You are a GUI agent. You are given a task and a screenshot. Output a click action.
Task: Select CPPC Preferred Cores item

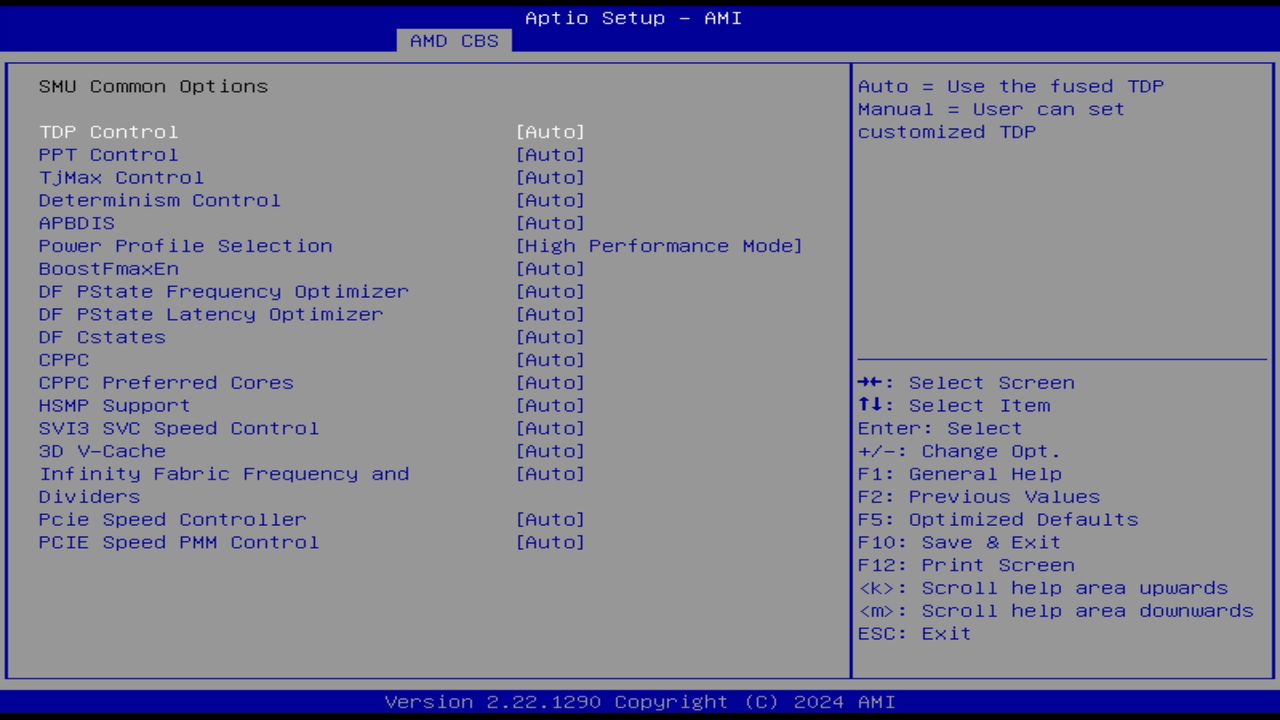[x=166, y=383]
